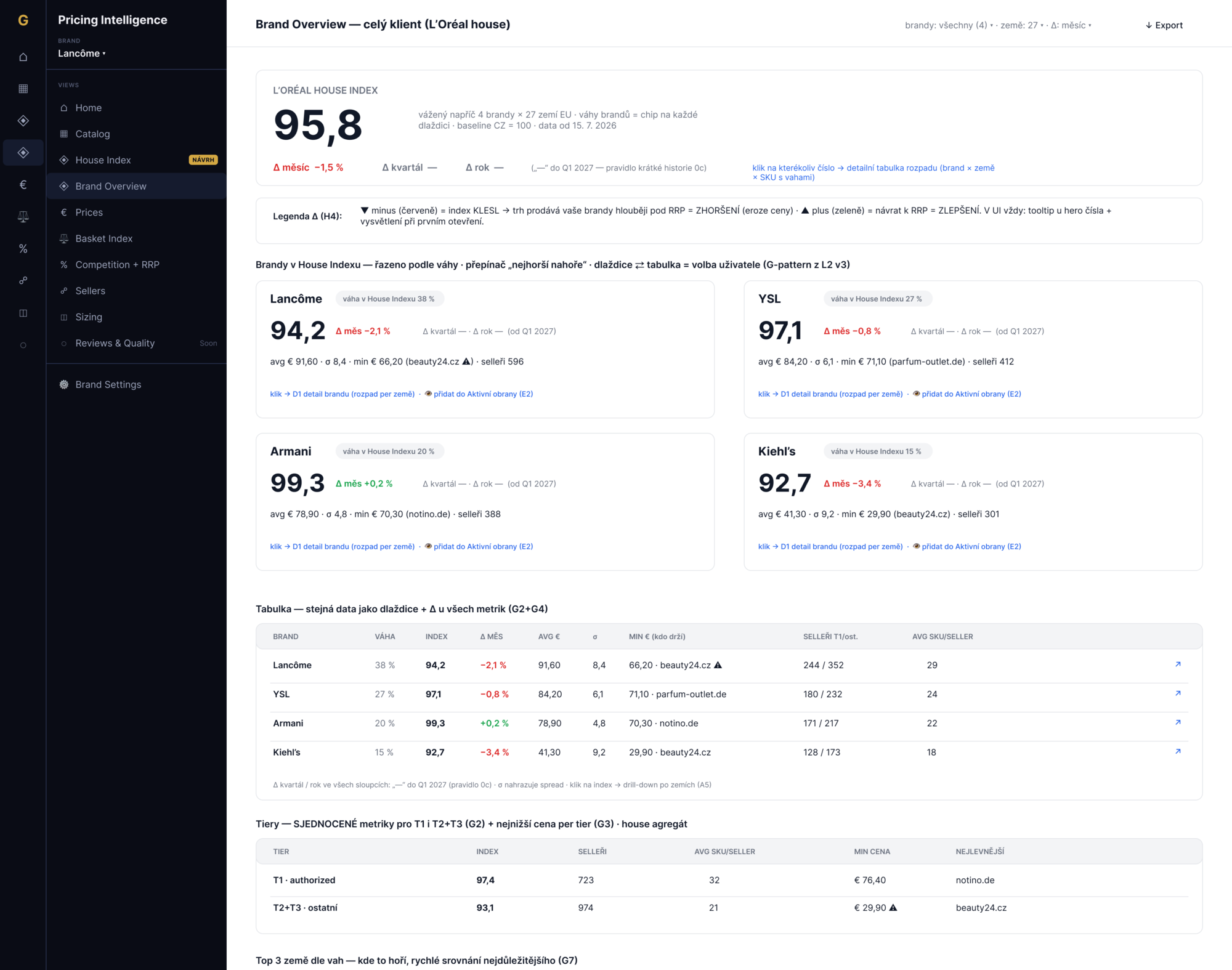1232x970 pixels.
Task: Click the 95,8 House Index hero number
Action: tap(318, 126)
